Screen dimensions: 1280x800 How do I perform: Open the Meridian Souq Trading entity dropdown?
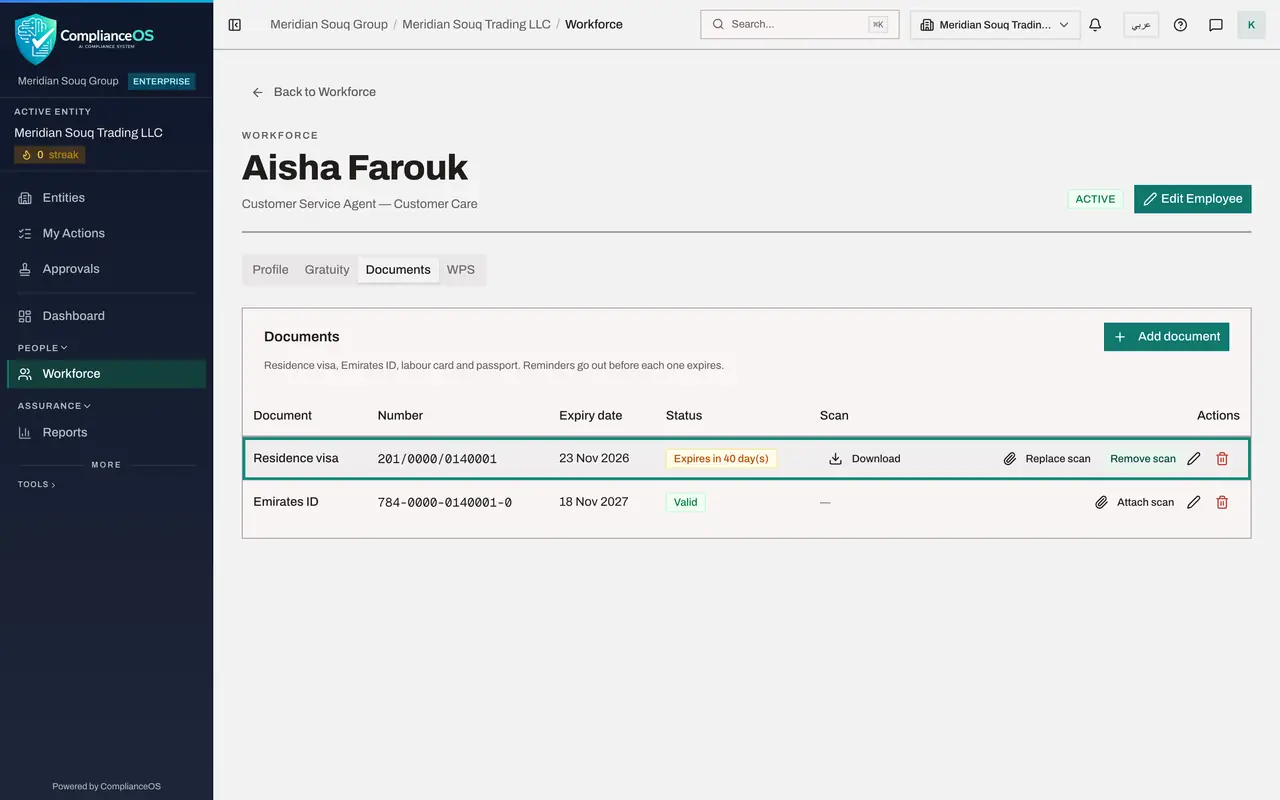pos(995,25)
